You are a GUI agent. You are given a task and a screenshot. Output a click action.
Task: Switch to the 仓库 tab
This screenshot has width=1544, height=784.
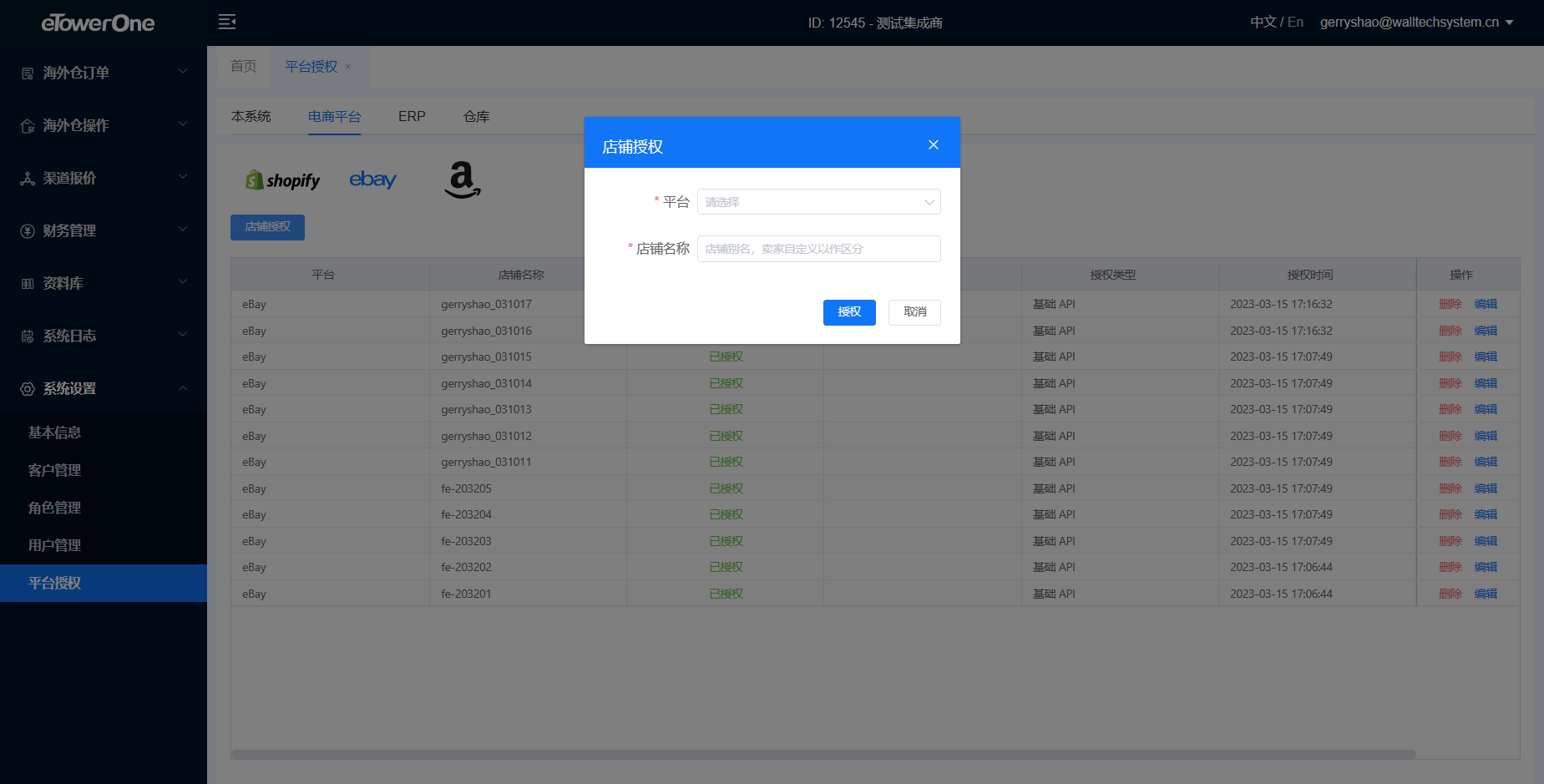pos(476,117)
